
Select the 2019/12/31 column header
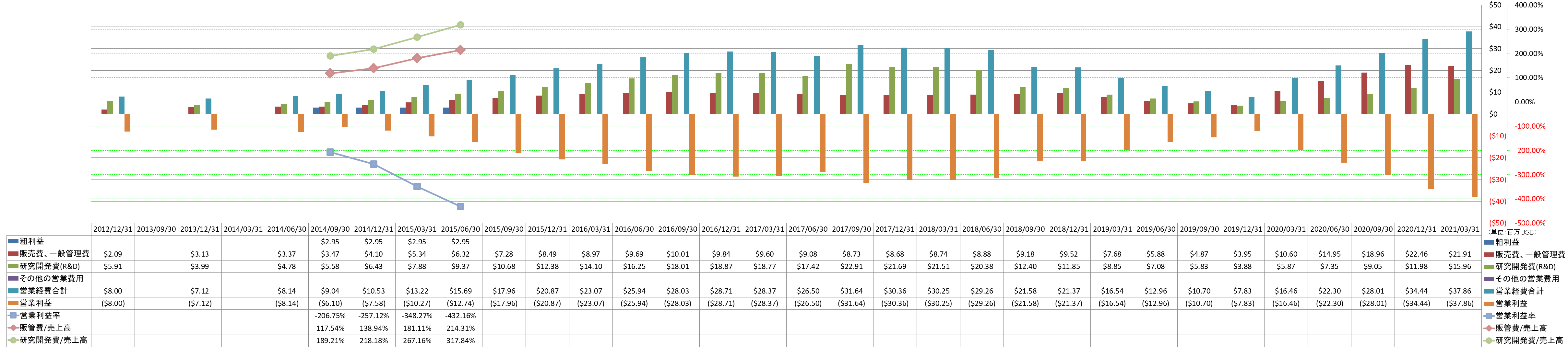[1242, 229]
